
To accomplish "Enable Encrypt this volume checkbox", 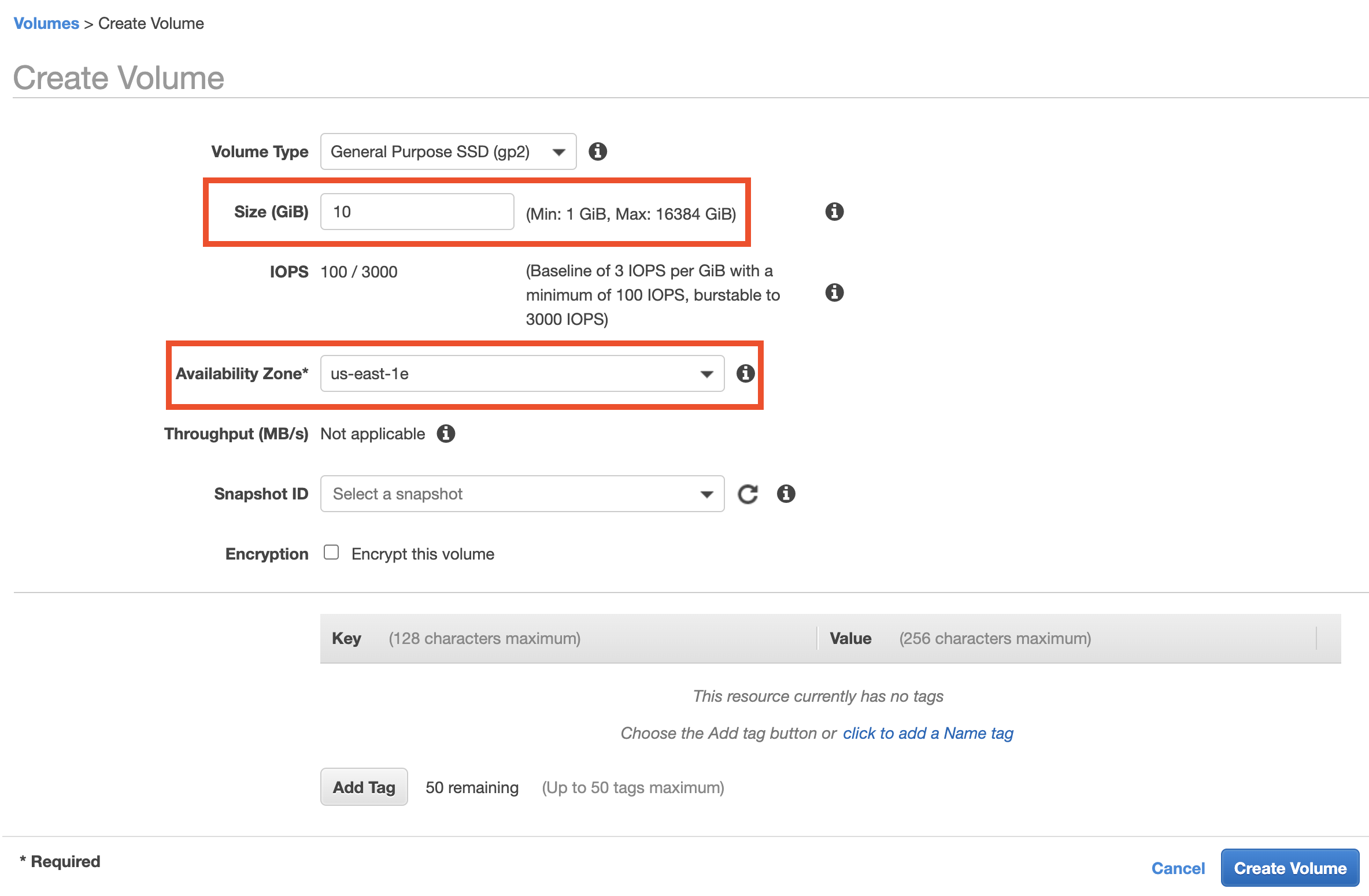I will (331, 553).
